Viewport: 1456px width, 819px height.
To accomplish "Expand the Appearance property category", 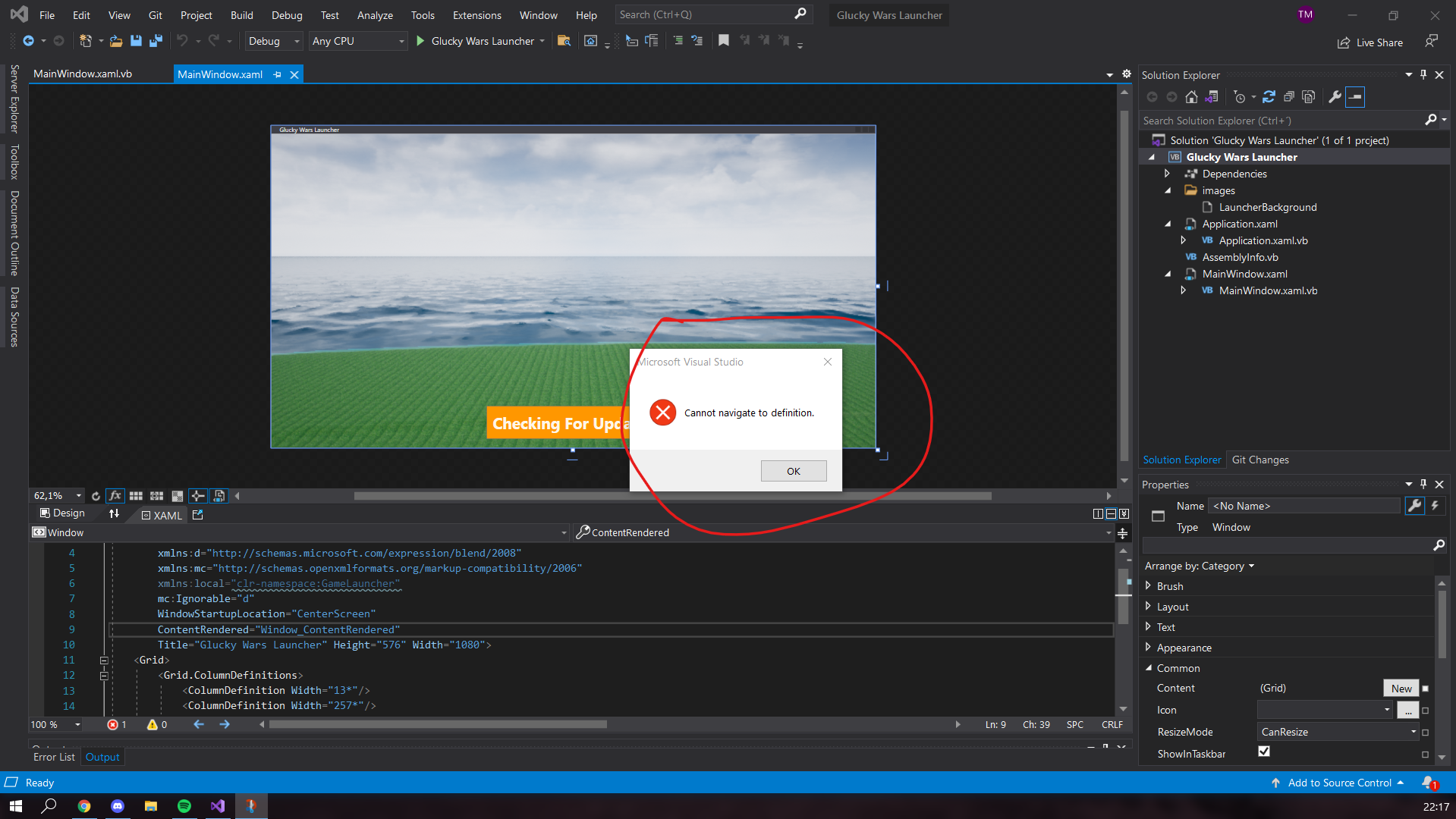I will coord(1148,647).
